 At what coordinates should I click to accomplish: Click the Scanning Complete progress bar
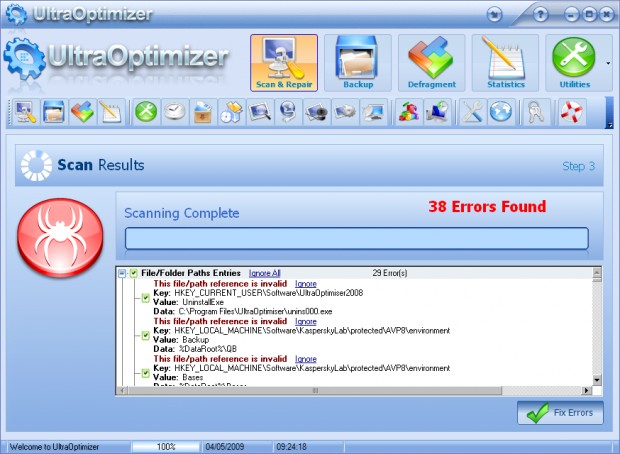(357, 238)
